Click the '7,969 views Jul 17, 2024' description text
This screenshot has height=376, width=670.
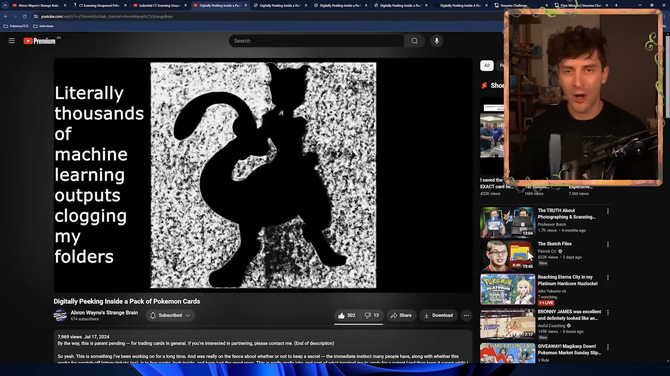tap(84, 337)
